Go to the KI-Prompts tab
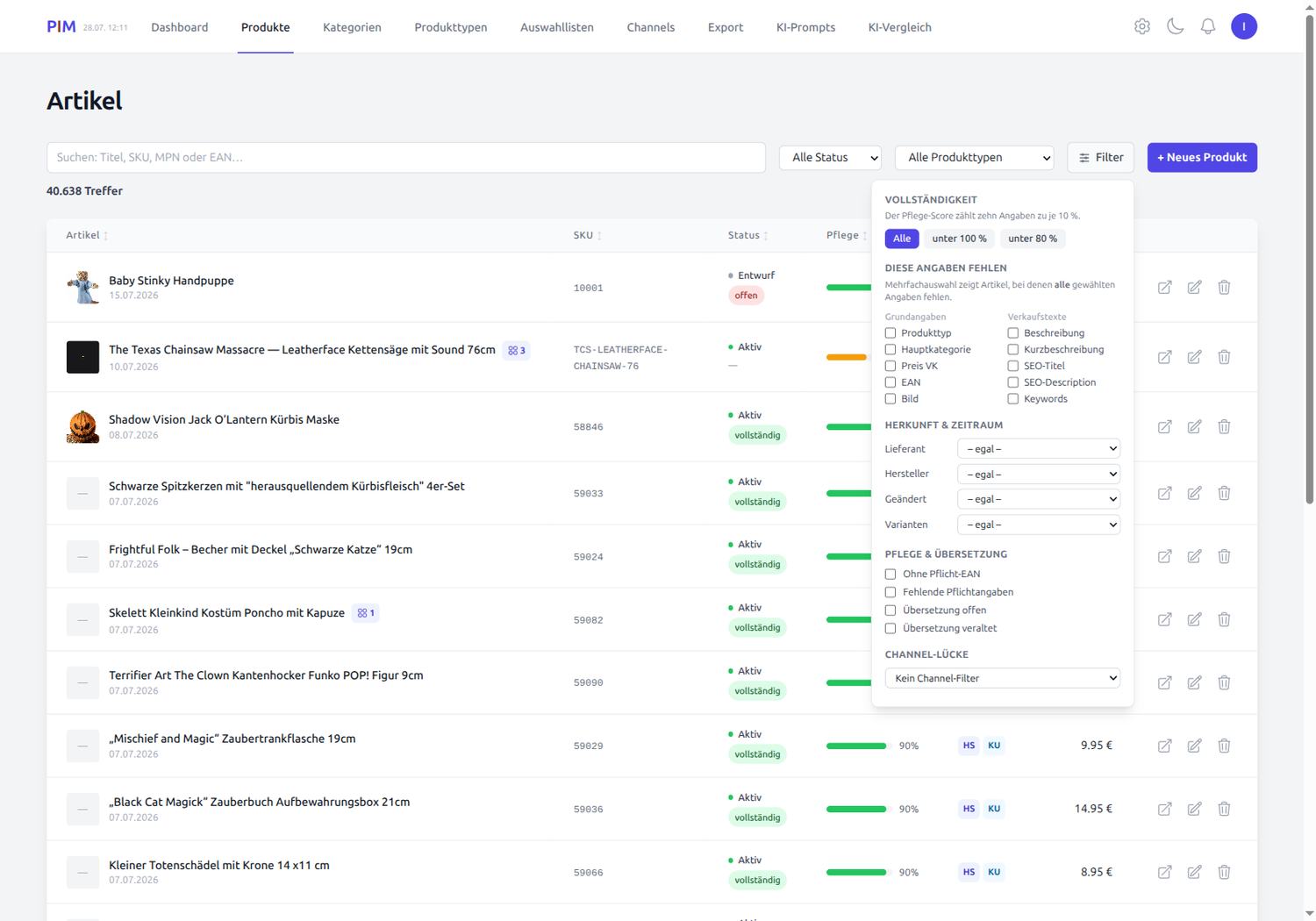Screen dimensions: 1316x921 tap(805, 27)
